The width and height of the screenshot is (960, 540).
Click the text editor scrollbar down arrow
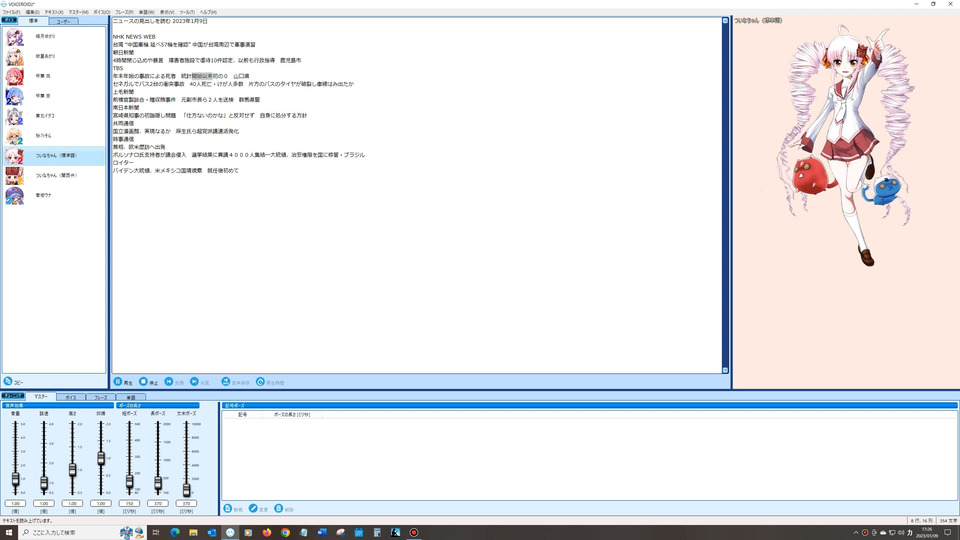tap(726, 370)
